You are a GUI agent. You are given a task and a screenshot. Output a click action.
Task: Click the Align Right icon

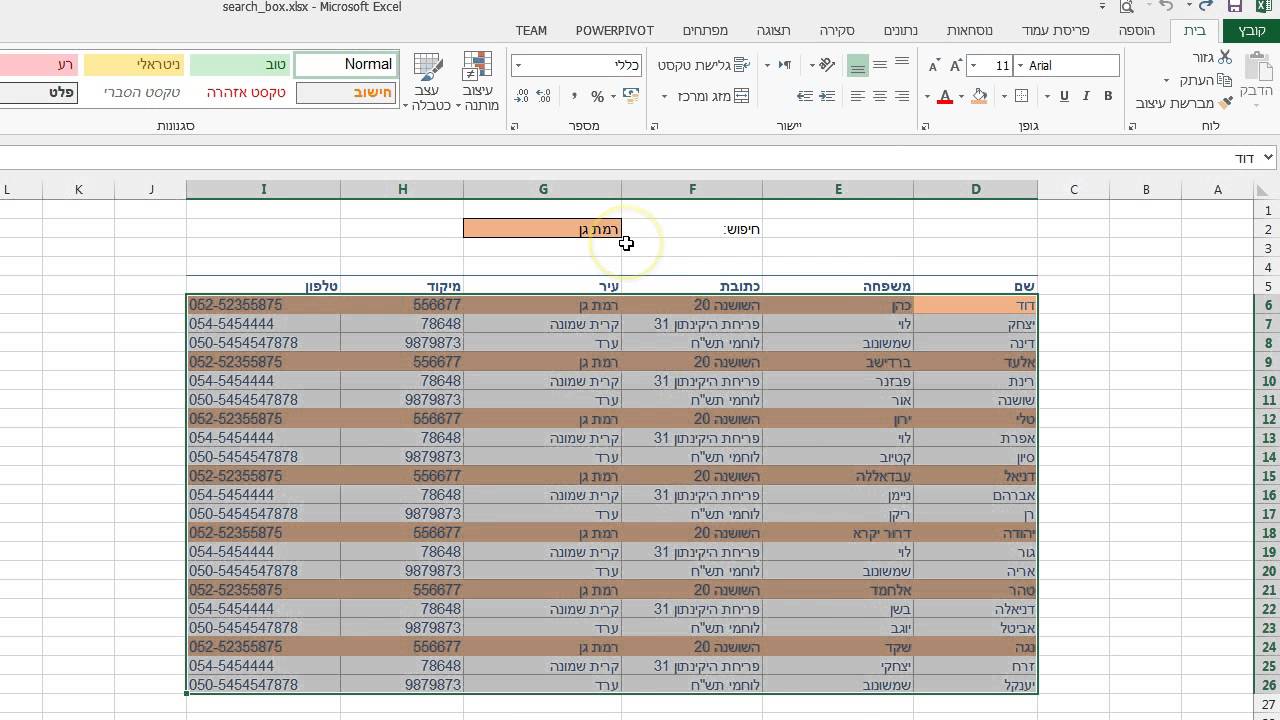tap(902, 96)
